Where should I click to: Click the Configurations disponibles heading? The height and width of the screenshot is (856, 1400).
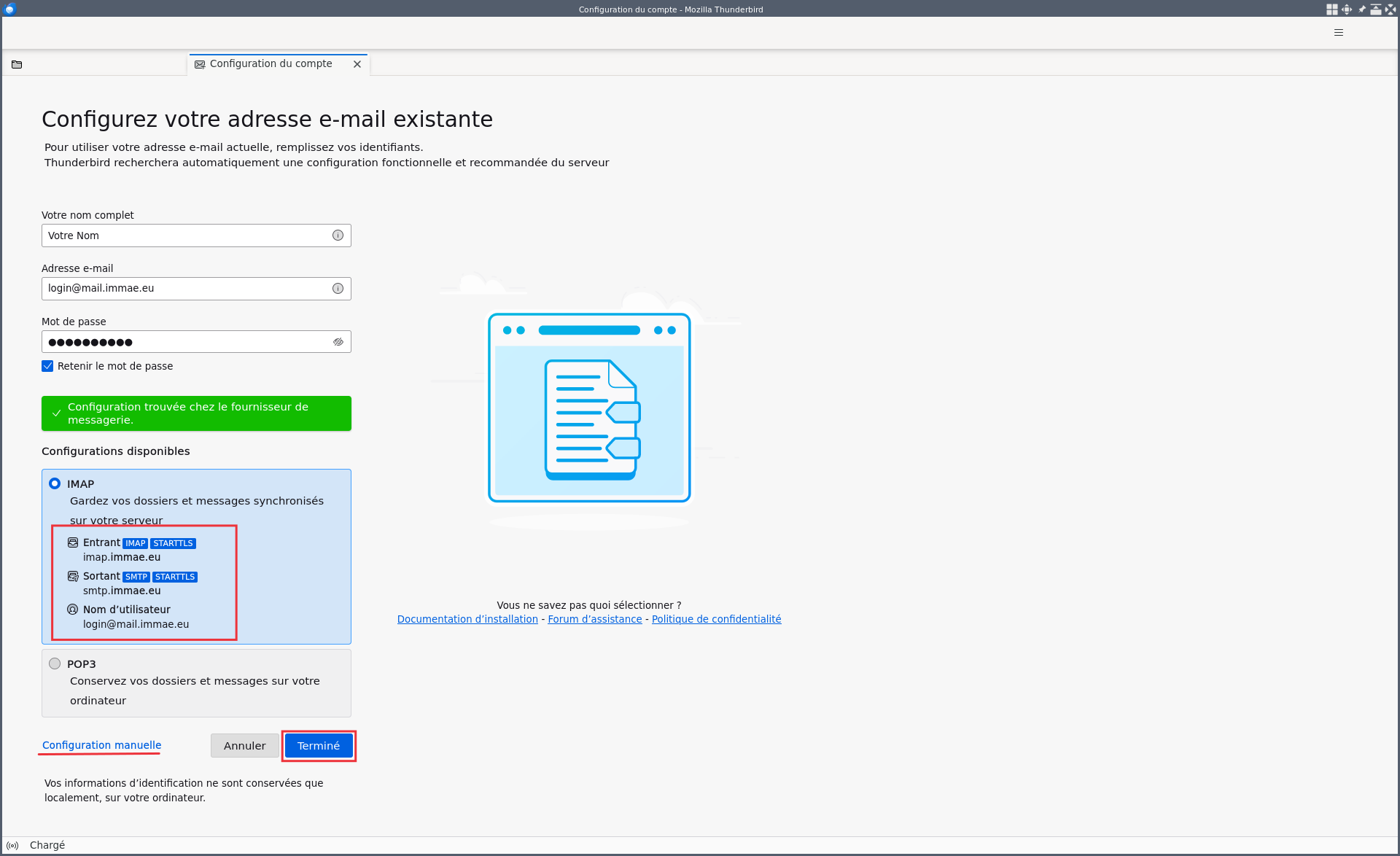[115, 451]
